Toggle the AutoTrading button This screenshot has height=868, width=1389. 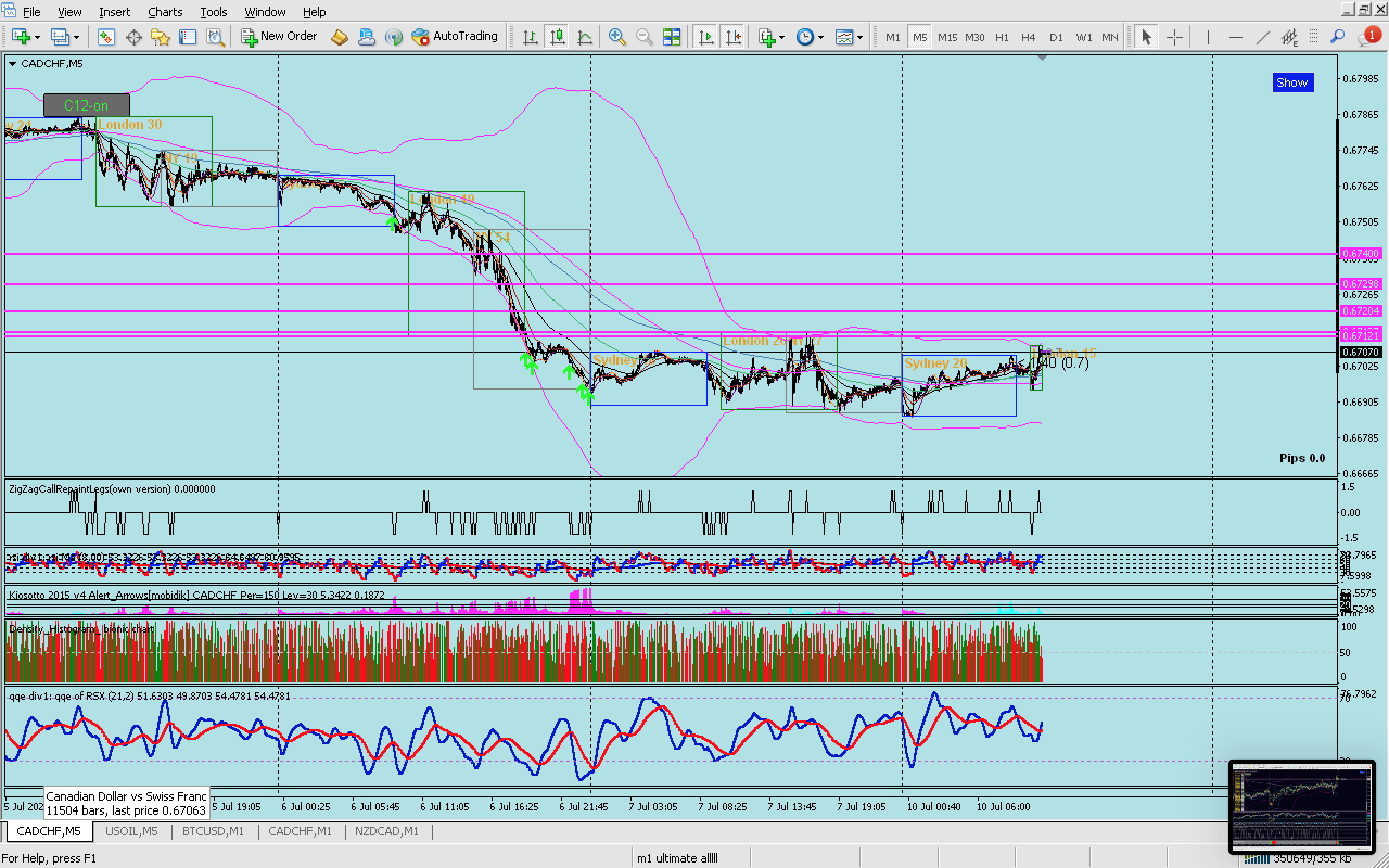tap(455, 36)
